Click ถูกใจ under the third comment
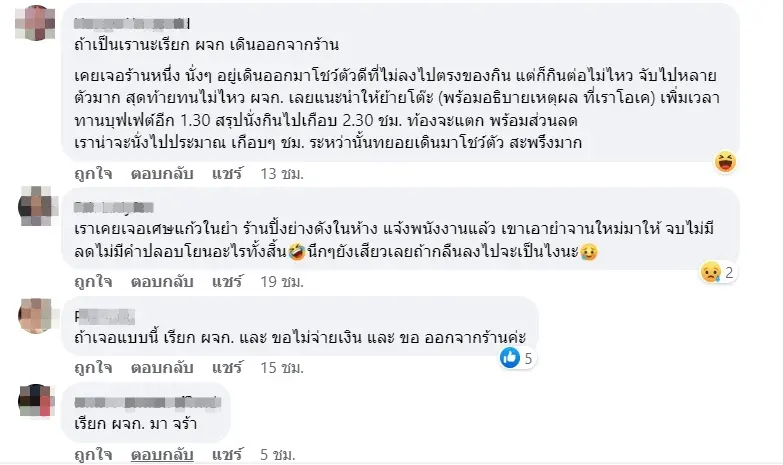Image resolution: width=783 pixels, height=465 pixels. pyautogui.click(x=94, y=367)
